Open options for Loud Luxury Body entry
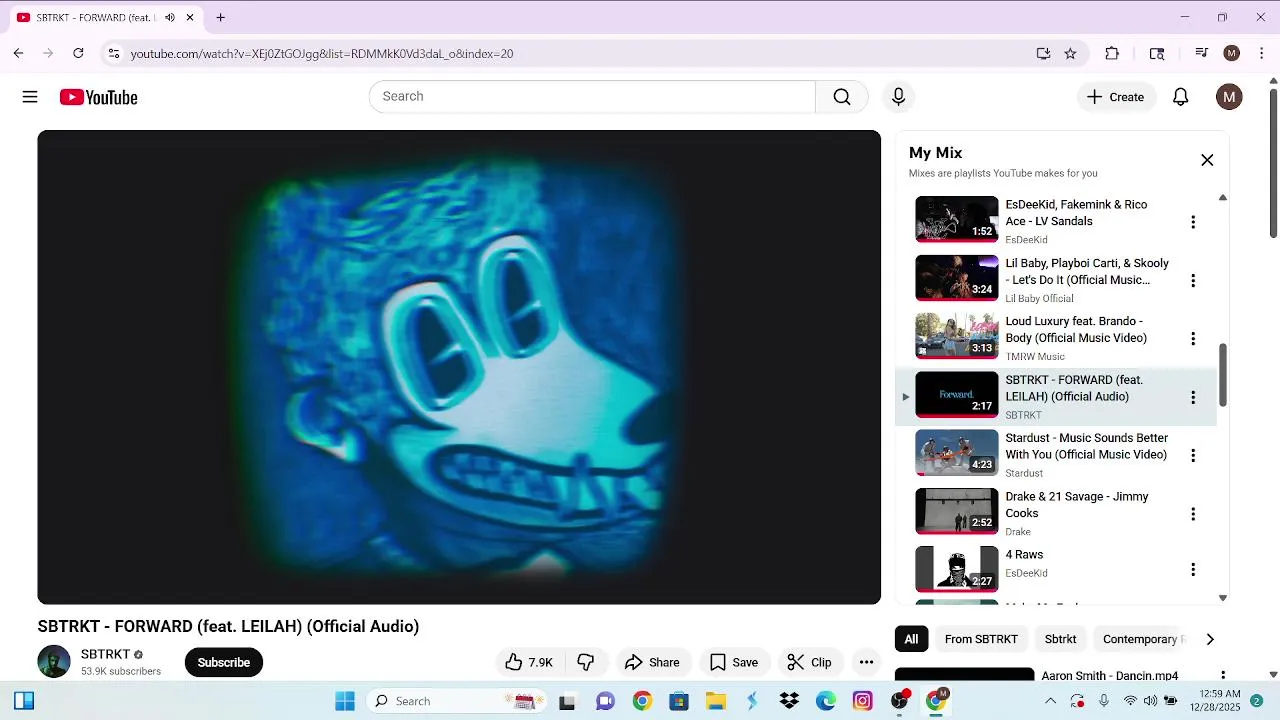Screen dimensions: 1280x720 coord(1192,339)
